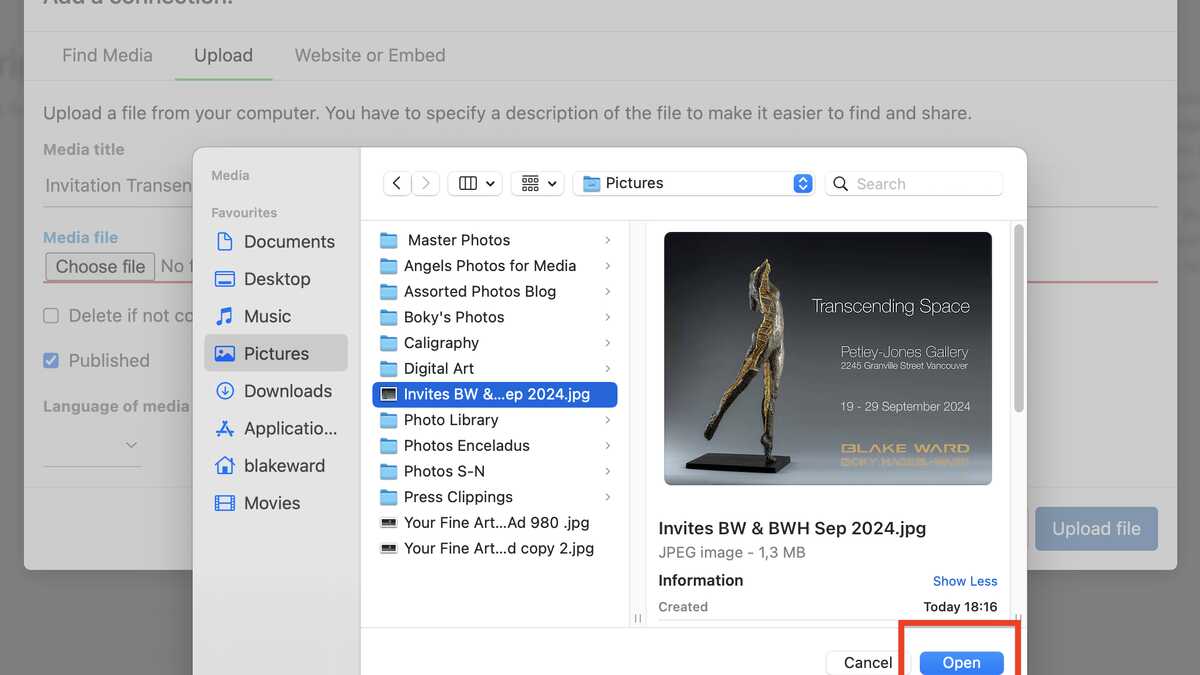Open the Language of media dropdown
Image resolution: width=1200 pixels, height=675 pixels.
92,444
